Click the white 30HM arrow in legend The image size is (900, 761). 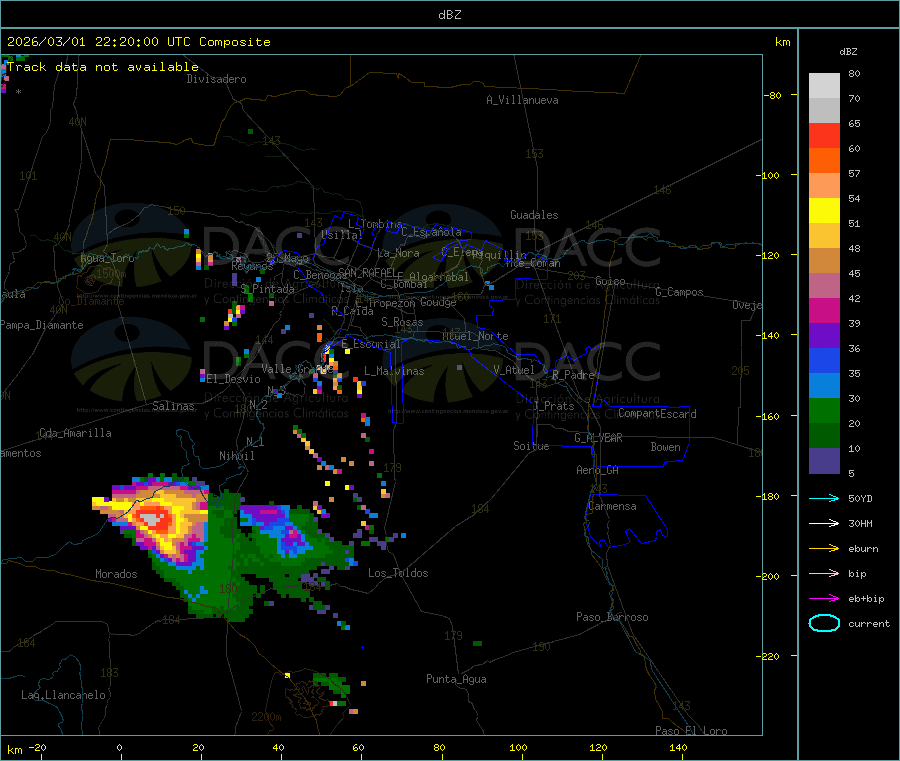click(824, 523)
